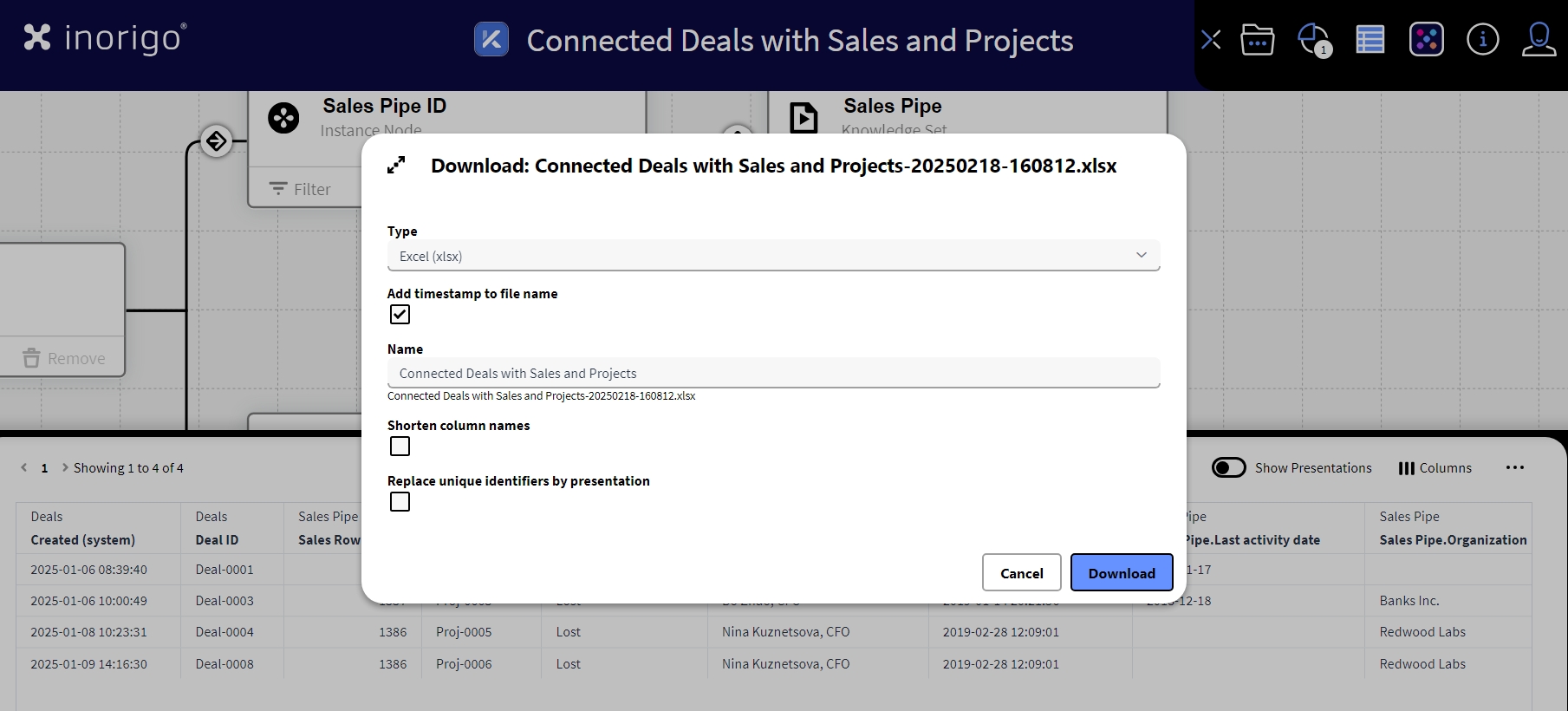Toggle the Show Presentations switch

coord(1228,468)
